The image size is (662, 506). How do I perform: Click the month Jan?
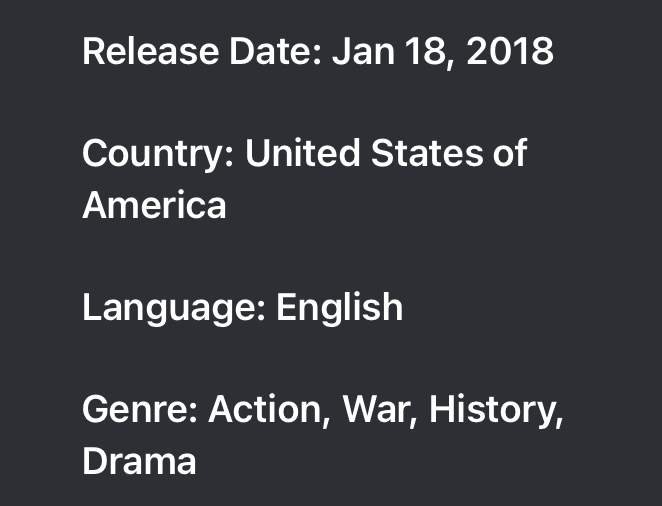pos(364,51)
